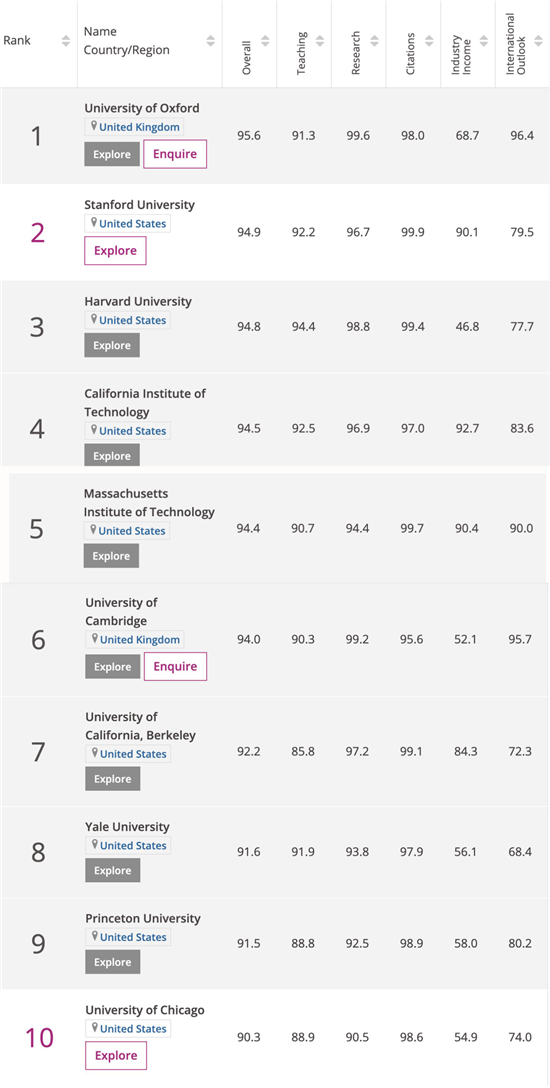Sort rankings by International Outlook
This screenshot has height=1088, width=550.
click(x=538, y=41)
